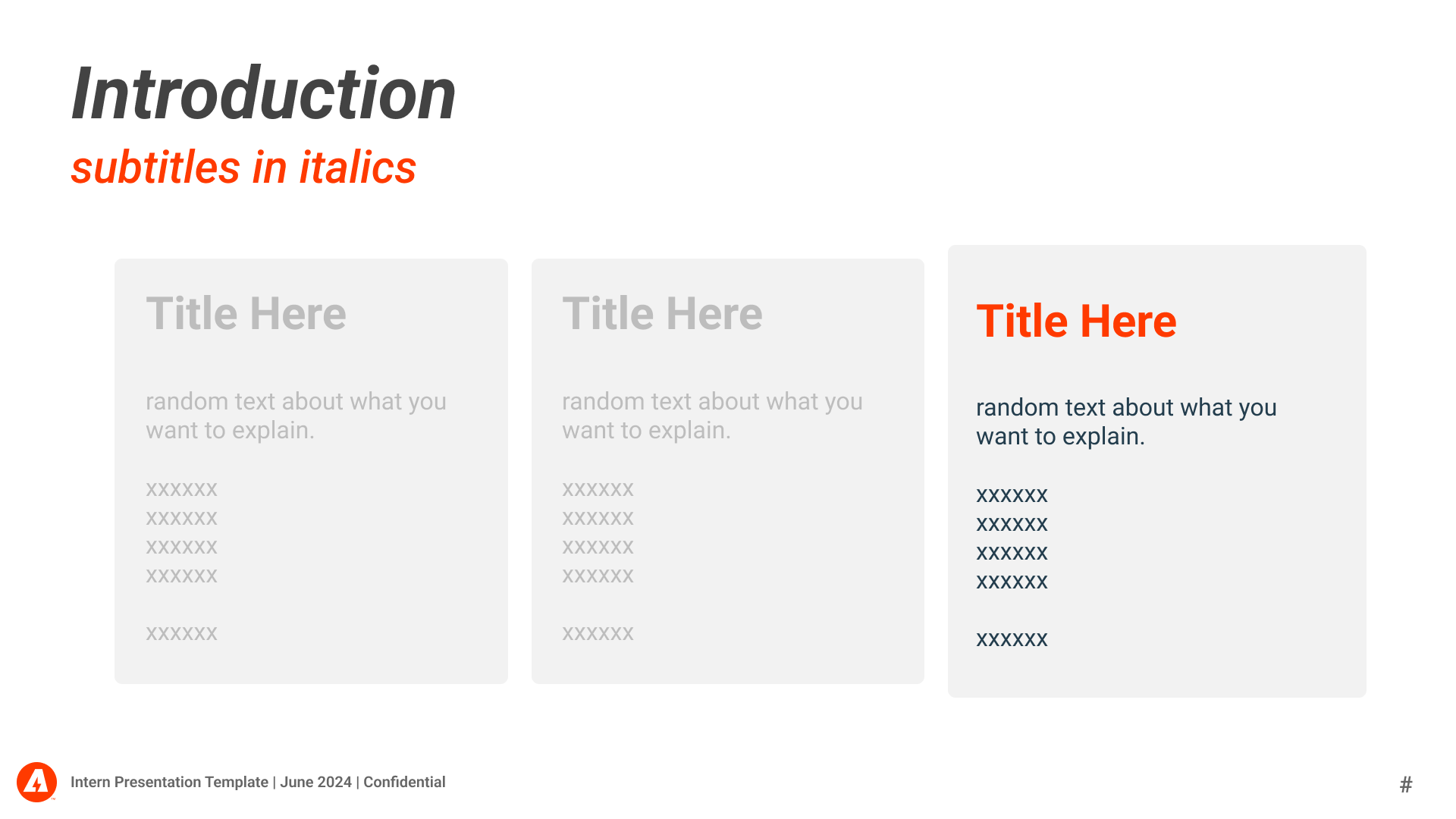Click the last xxxxxx line in the middle card
Screen dimensions: 1456x819
click(x=598, y=633)
